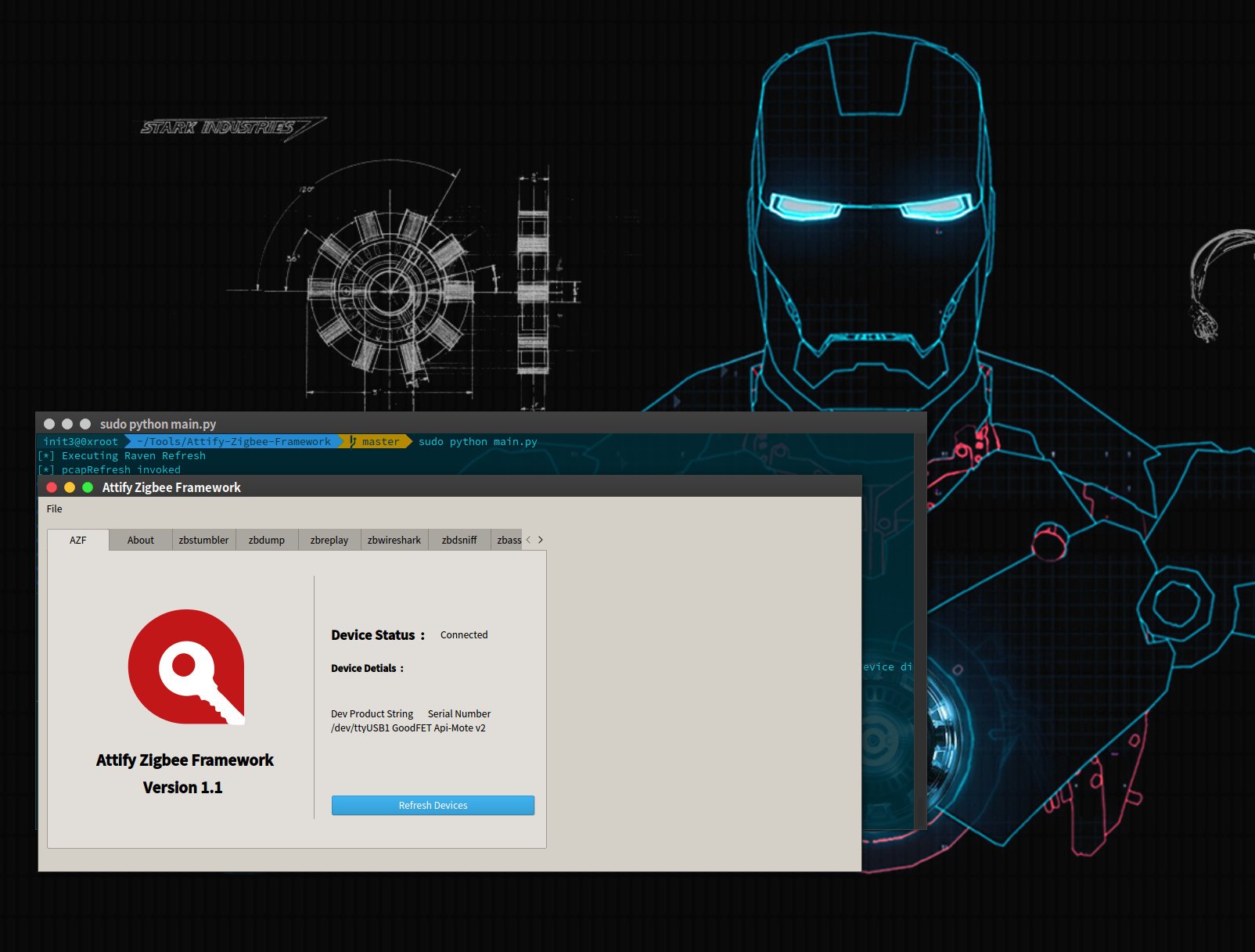Click the middle gray terminal window button
Viewport: 1255px width, 952px height.
(x=67, y=424)
